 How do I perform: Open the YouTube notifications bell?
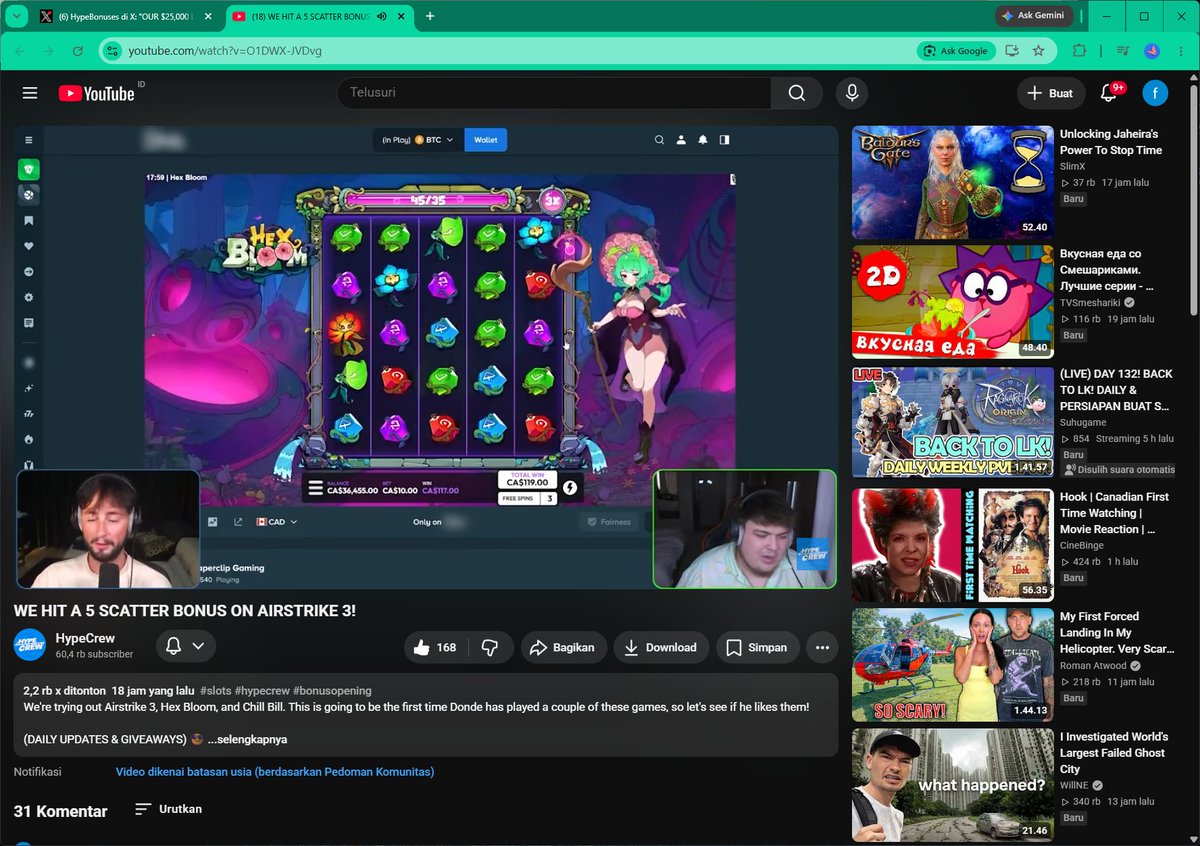(1108, 93)
